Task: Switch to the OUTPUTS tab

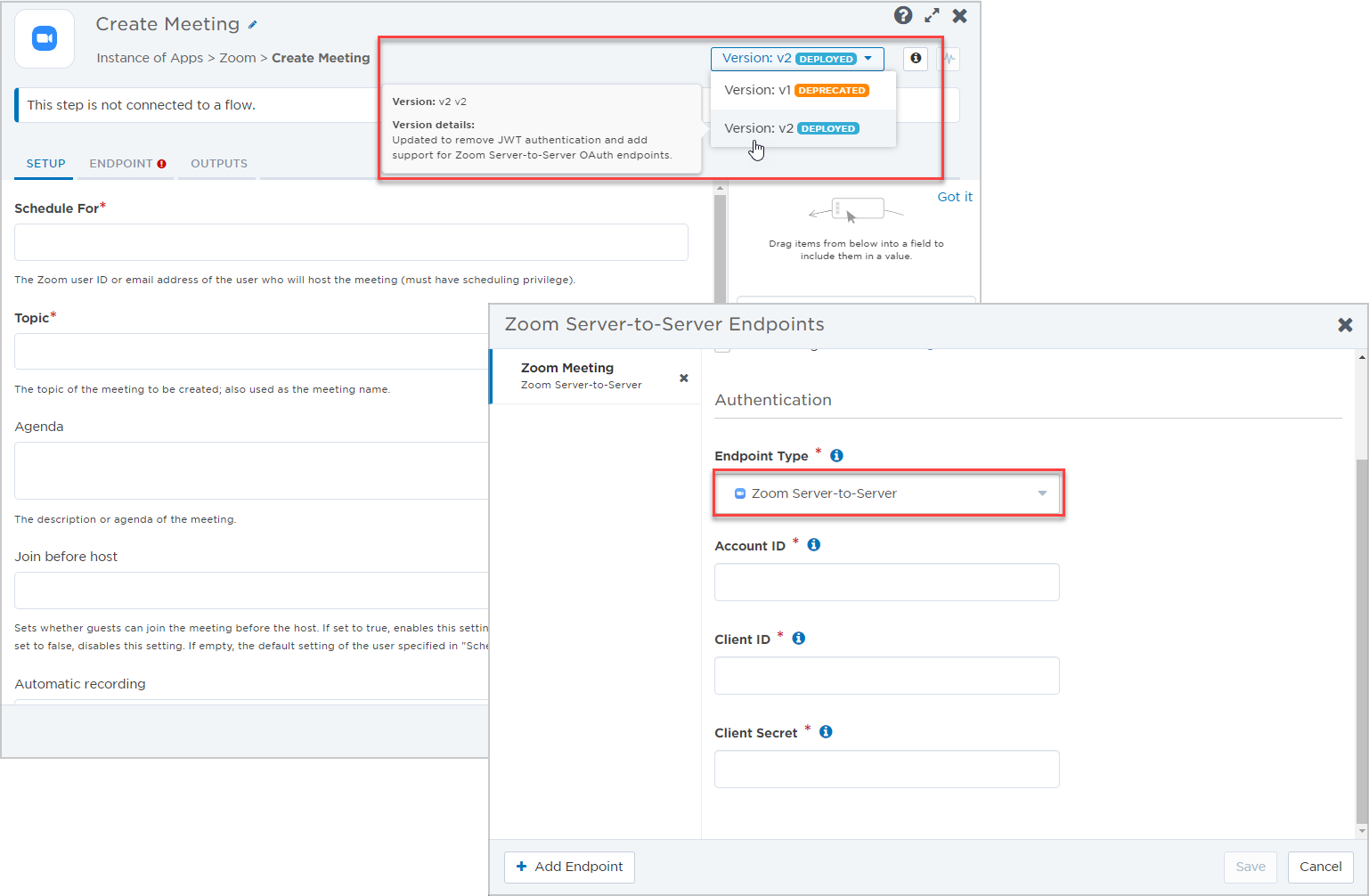Action: 219,164
